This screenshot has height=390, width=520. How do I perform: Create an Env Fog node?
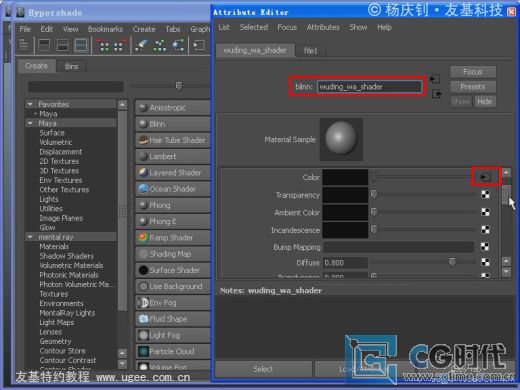click(x=173, y=303)
